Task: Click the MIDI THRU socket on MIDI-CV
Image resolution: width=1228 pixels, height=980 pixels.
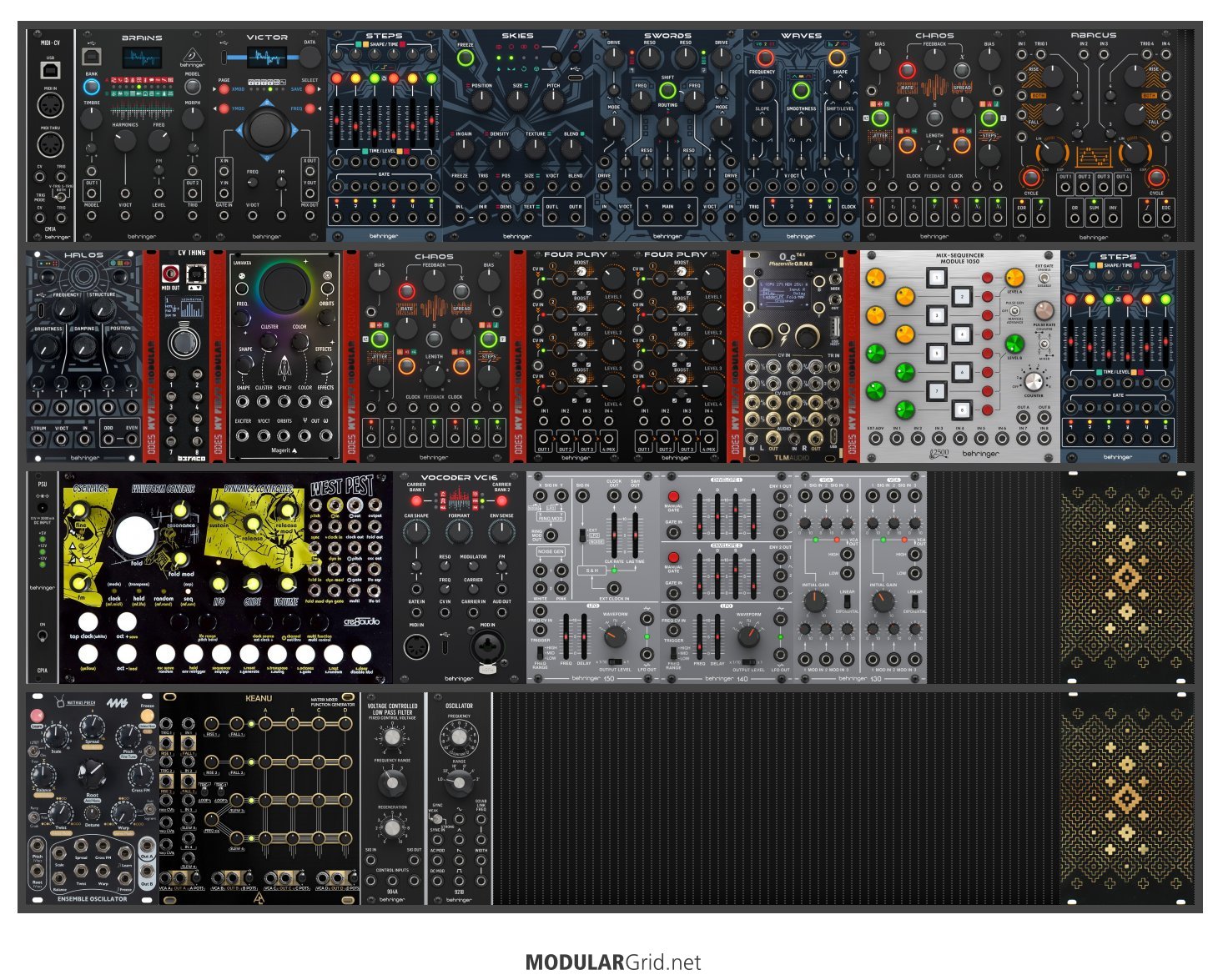Action: click(50, 144)
